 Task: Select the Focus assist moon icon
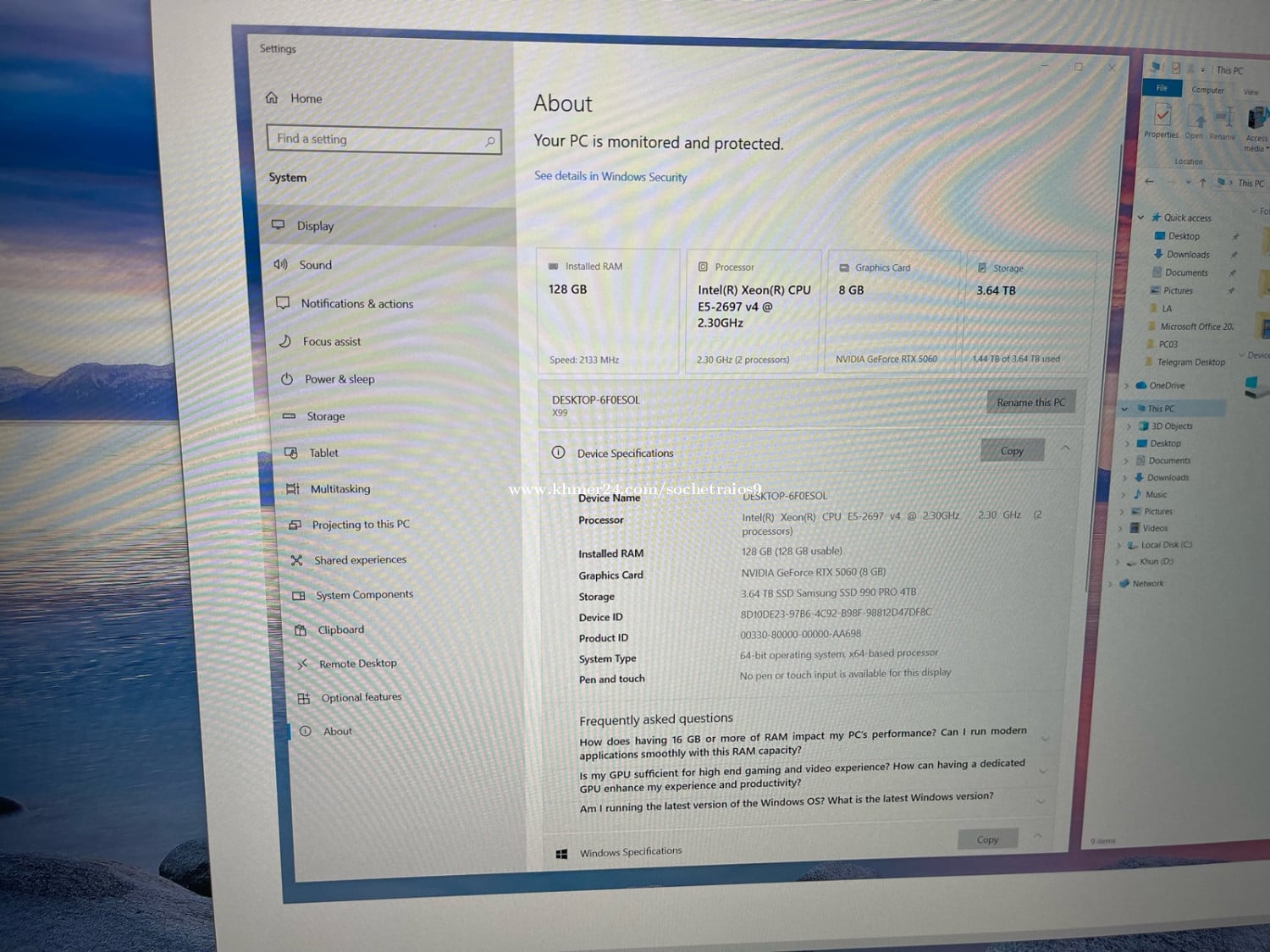pos(285,341)
